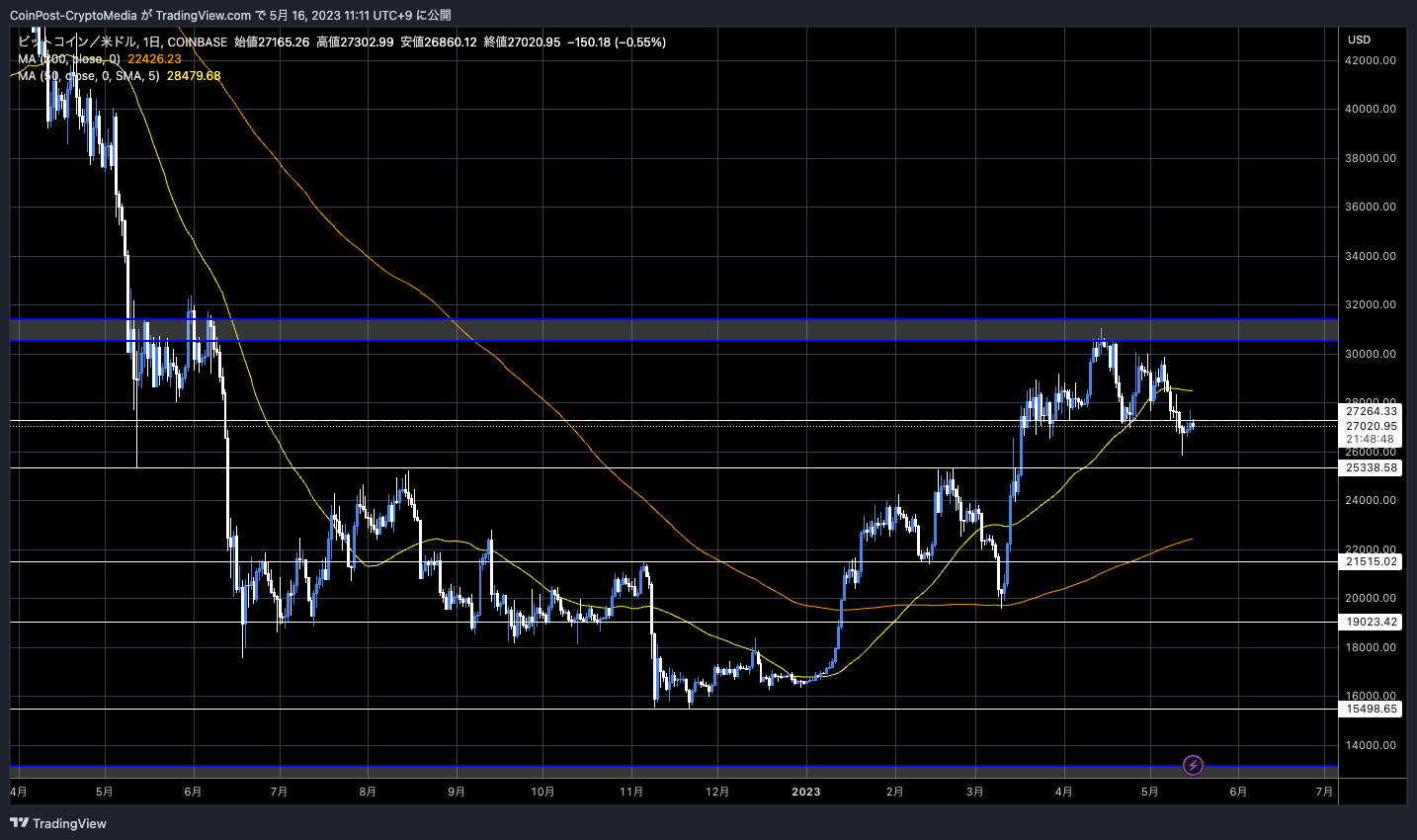Click 34000.00 on the price axis
This screenshot has height=840, width=1417.
(x=1372, y=256)
